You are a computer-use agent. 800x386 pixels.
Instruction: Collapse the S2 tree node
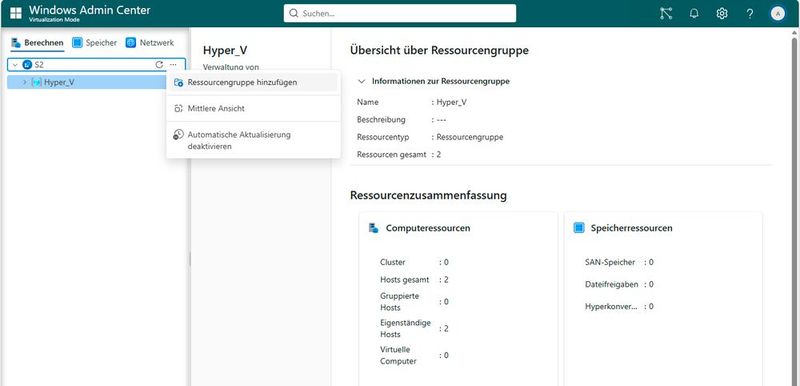[15, 65]
